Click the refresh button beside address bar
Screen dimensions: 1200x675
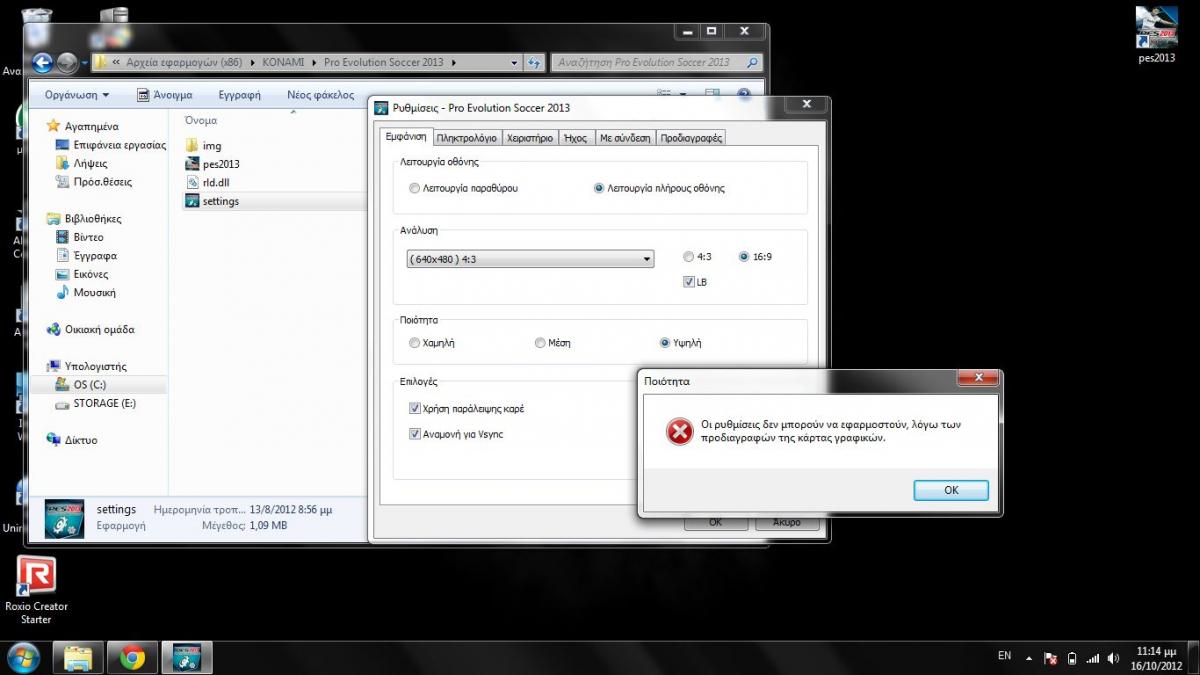coord(534,62)
